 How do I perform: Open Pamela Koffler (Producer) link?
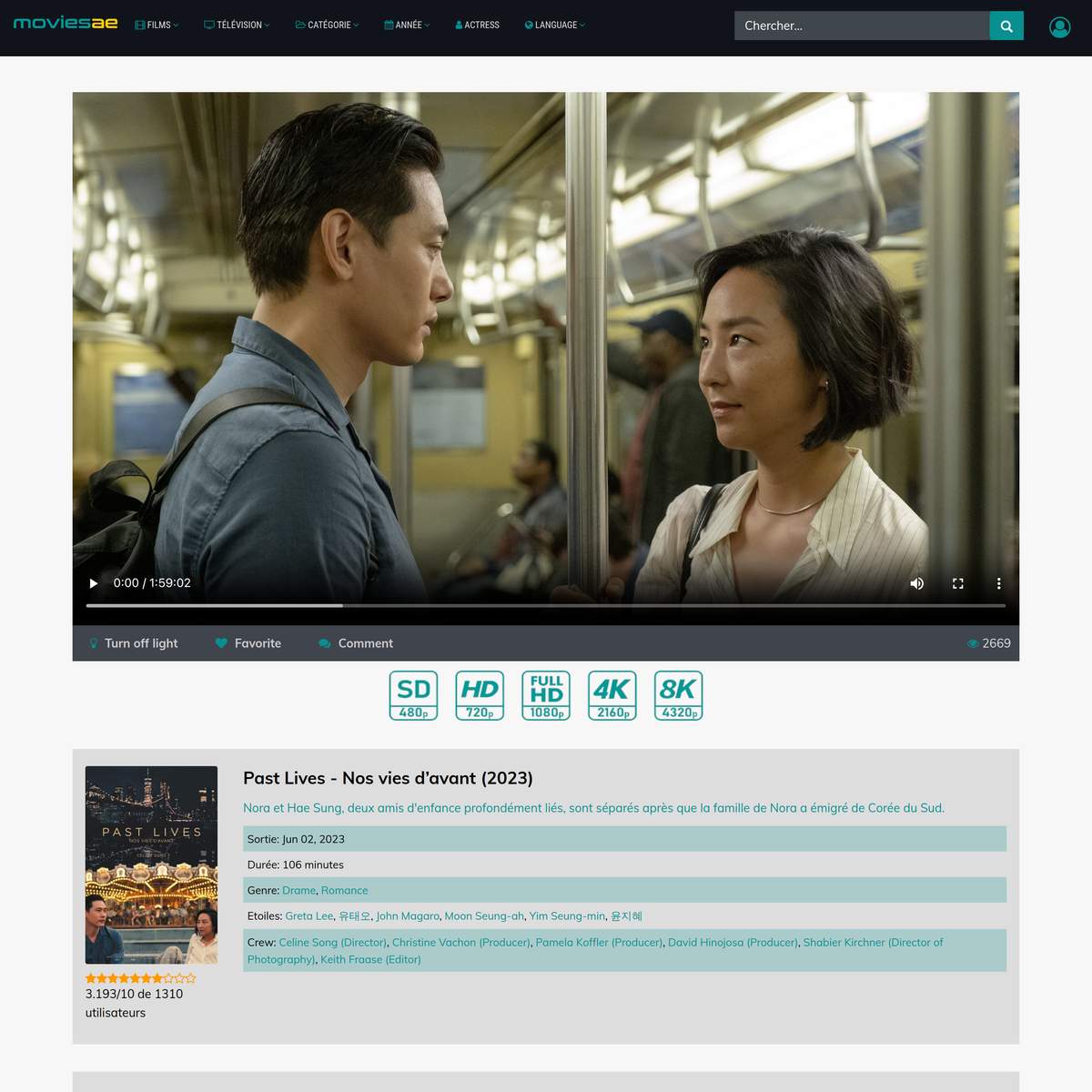[599, 943]
